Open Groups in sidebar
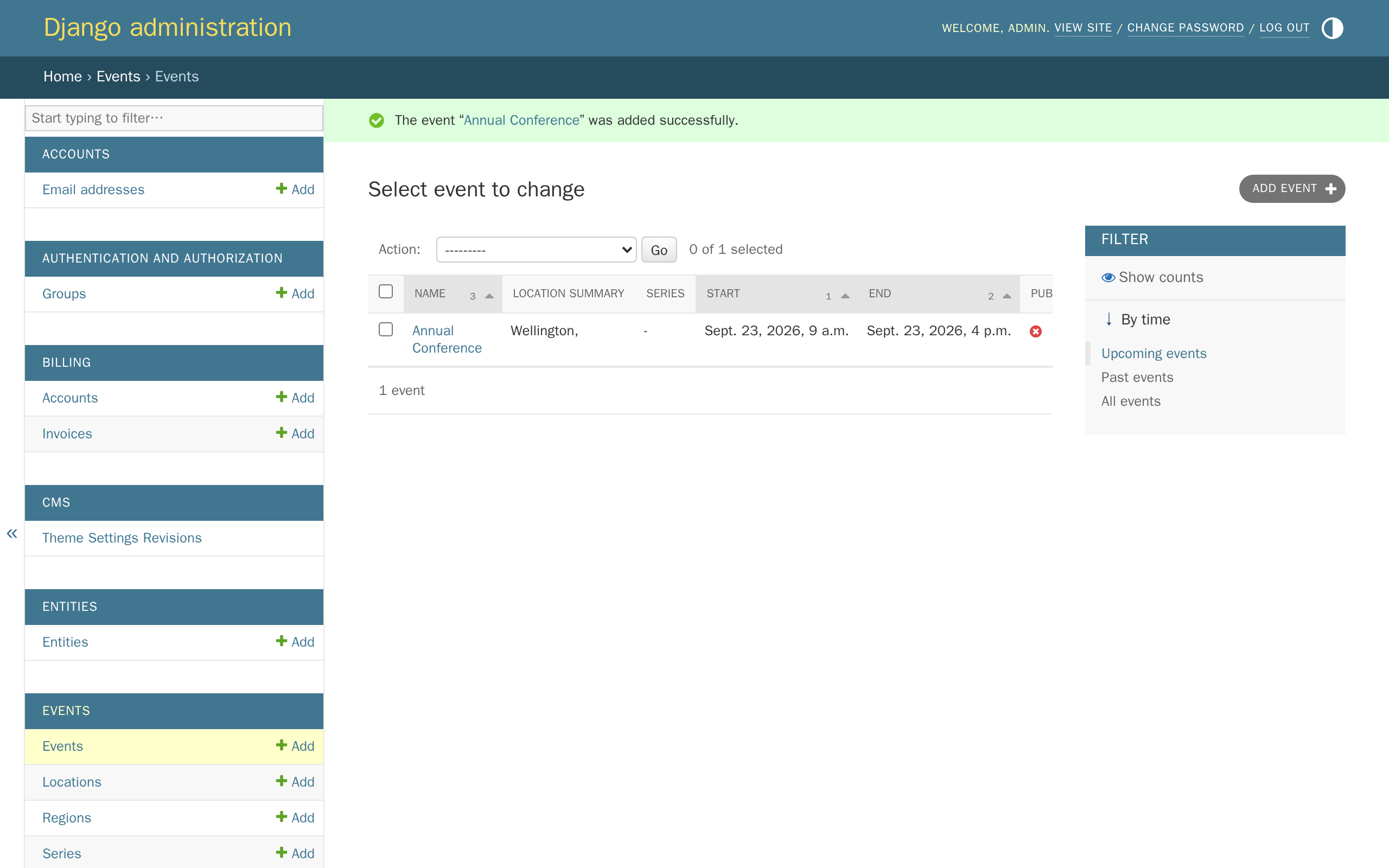 coord(63,294)
